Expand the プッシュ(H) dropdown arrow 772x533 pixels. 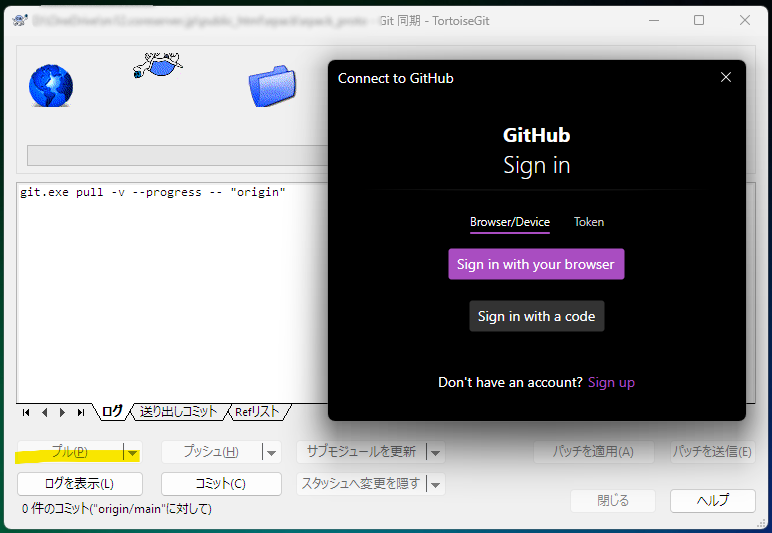(x=271, y=452)
